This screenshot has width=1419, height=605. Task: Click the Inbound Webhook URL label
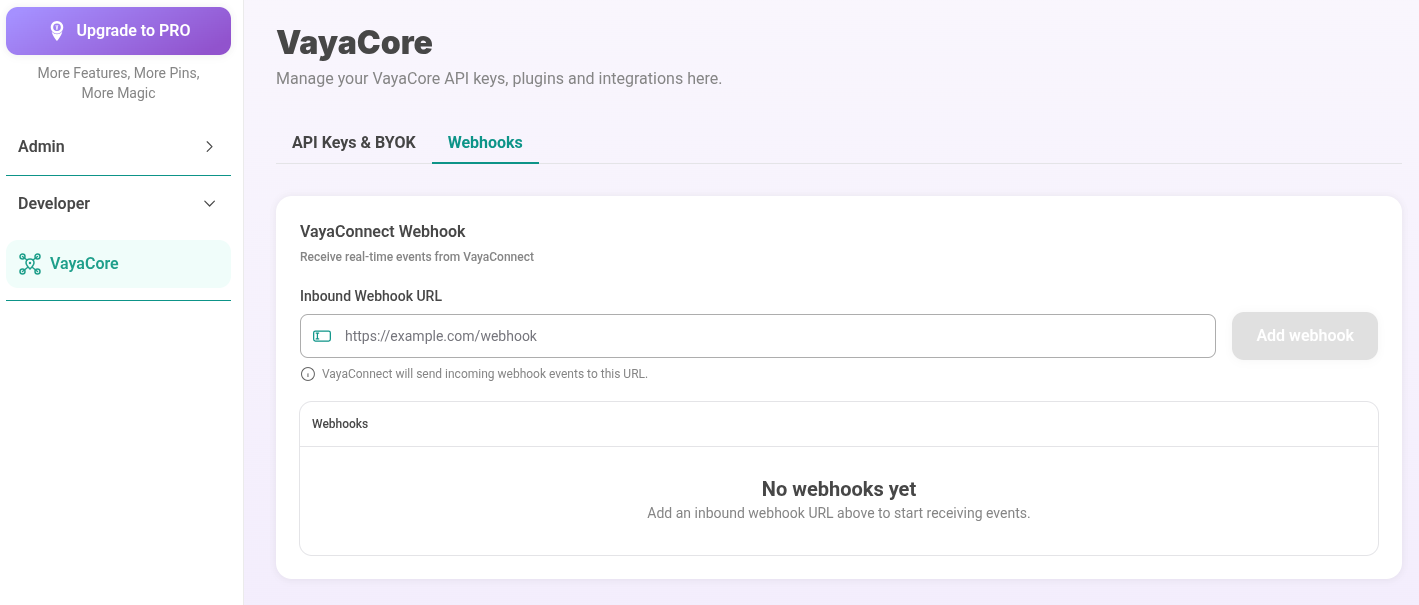[371, 296]
